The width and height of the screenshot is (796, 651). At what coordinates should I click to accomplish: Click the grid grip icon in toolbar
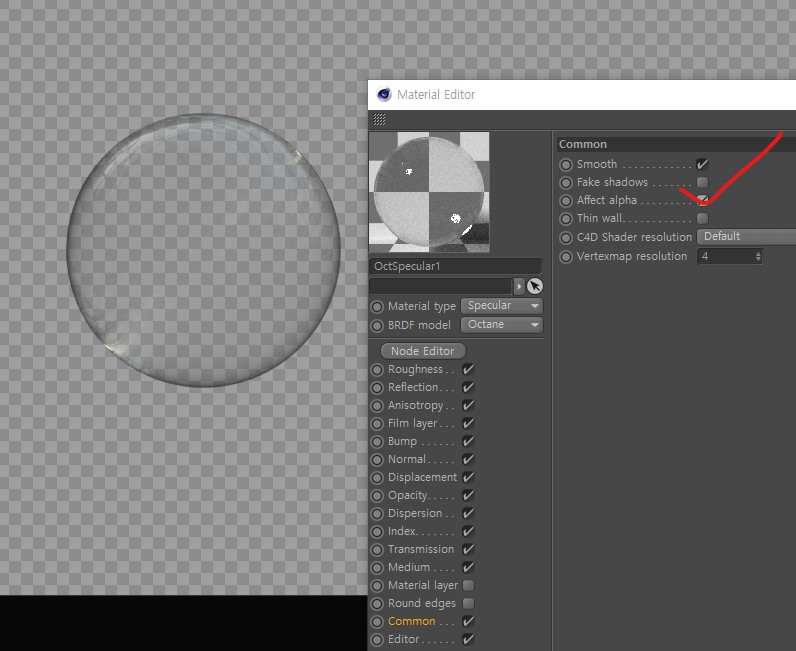379,120
